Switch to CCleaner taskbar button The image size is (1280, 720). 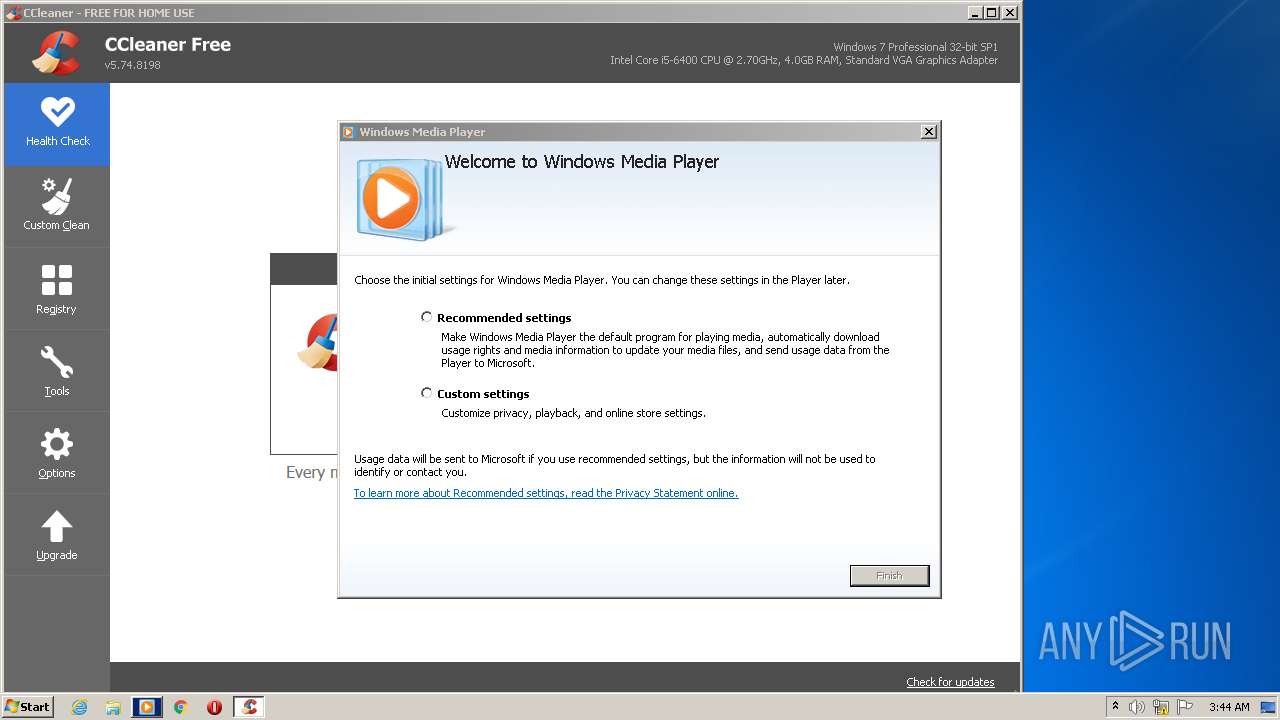coord(249,707)
